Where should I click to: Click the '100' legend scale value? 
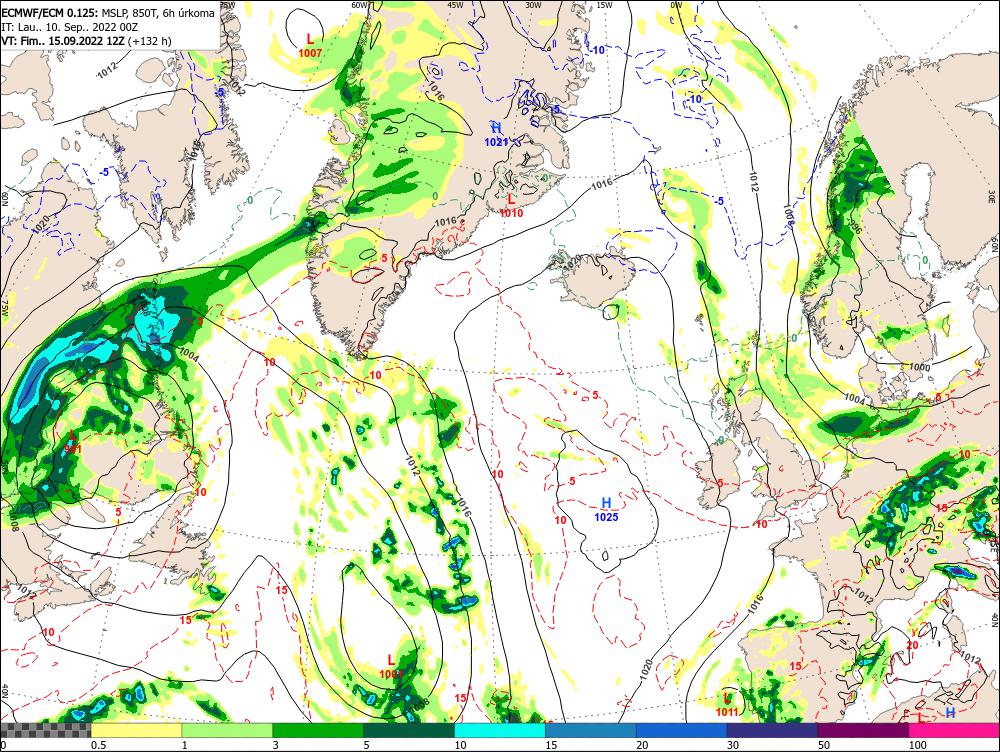[917, 745]
